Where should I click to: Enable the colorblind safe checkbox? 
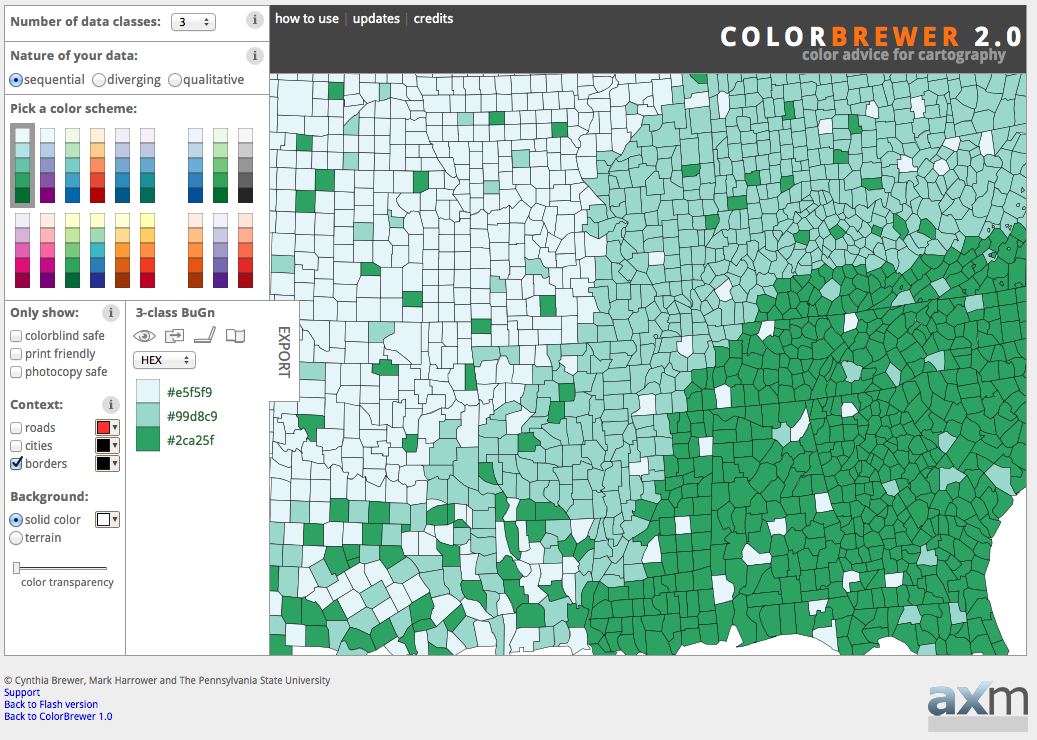pyautogui.click(x=16, y=336)
